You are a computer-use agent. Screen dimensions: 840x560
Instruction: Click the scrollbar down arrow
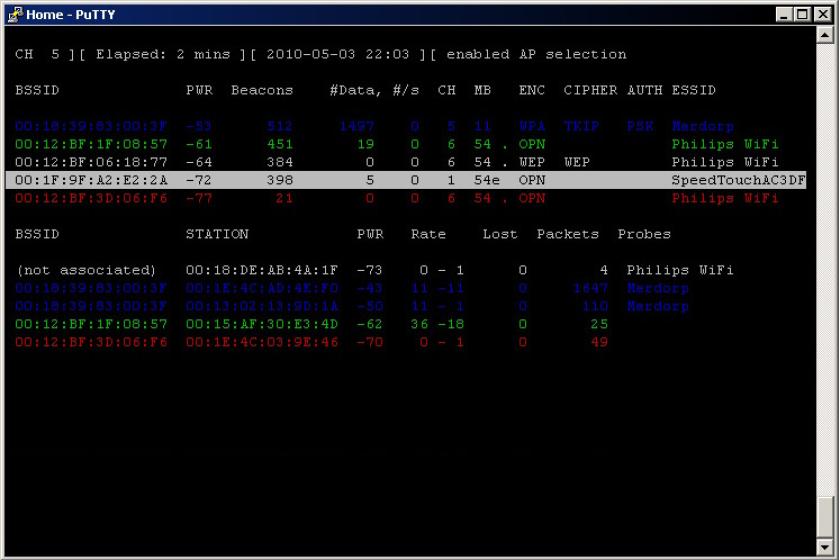pos(825,548)
